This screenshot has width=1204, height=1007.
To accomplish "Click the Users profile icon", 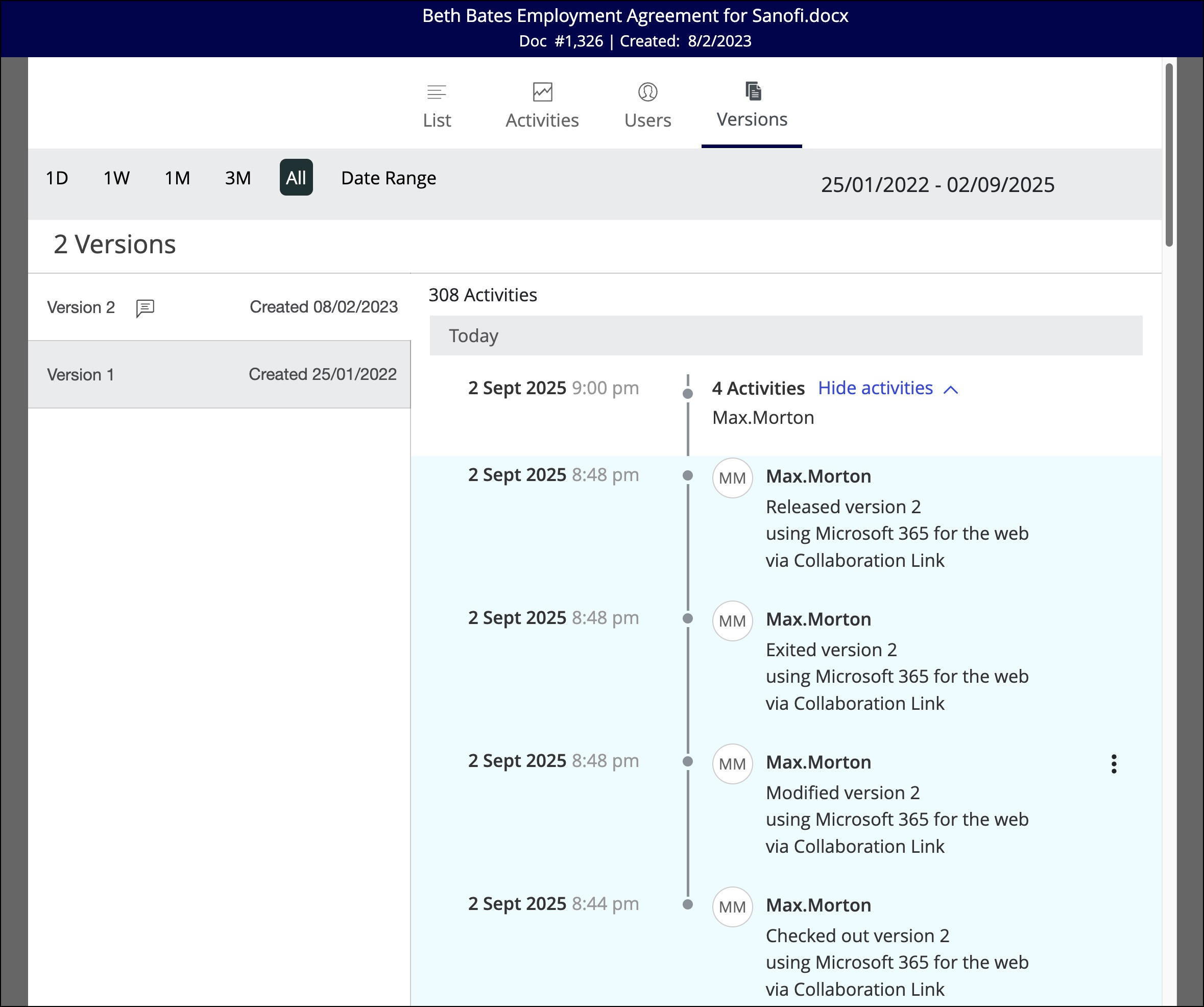I will [x=647, y=92].
